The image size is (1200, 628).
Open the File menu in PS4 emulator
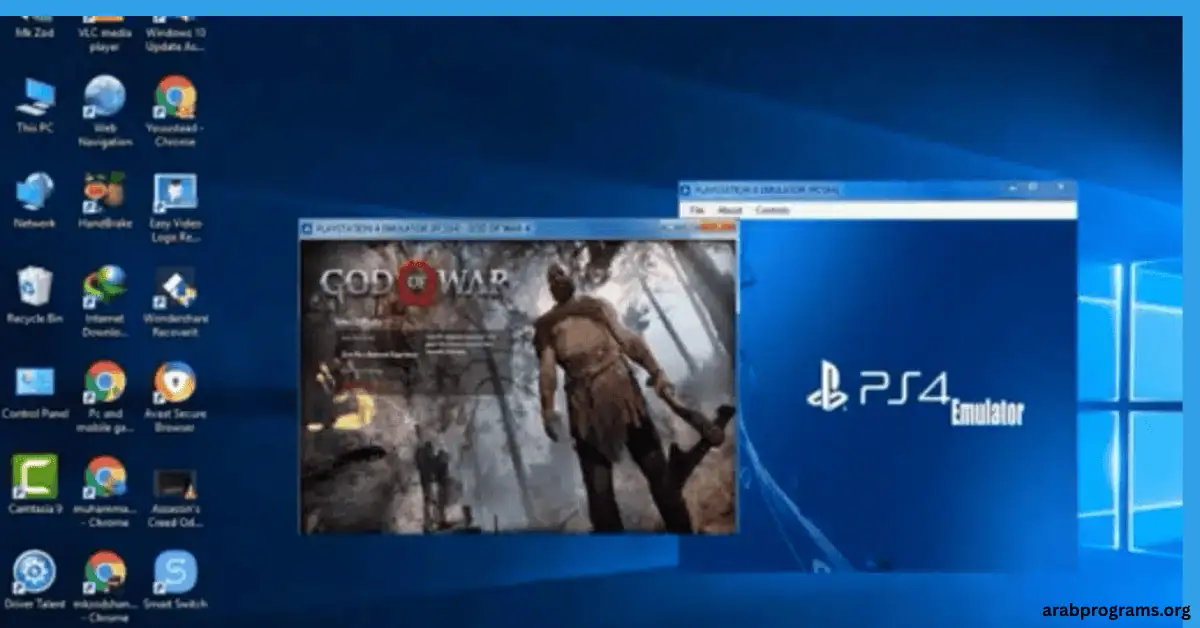(697, 210)
